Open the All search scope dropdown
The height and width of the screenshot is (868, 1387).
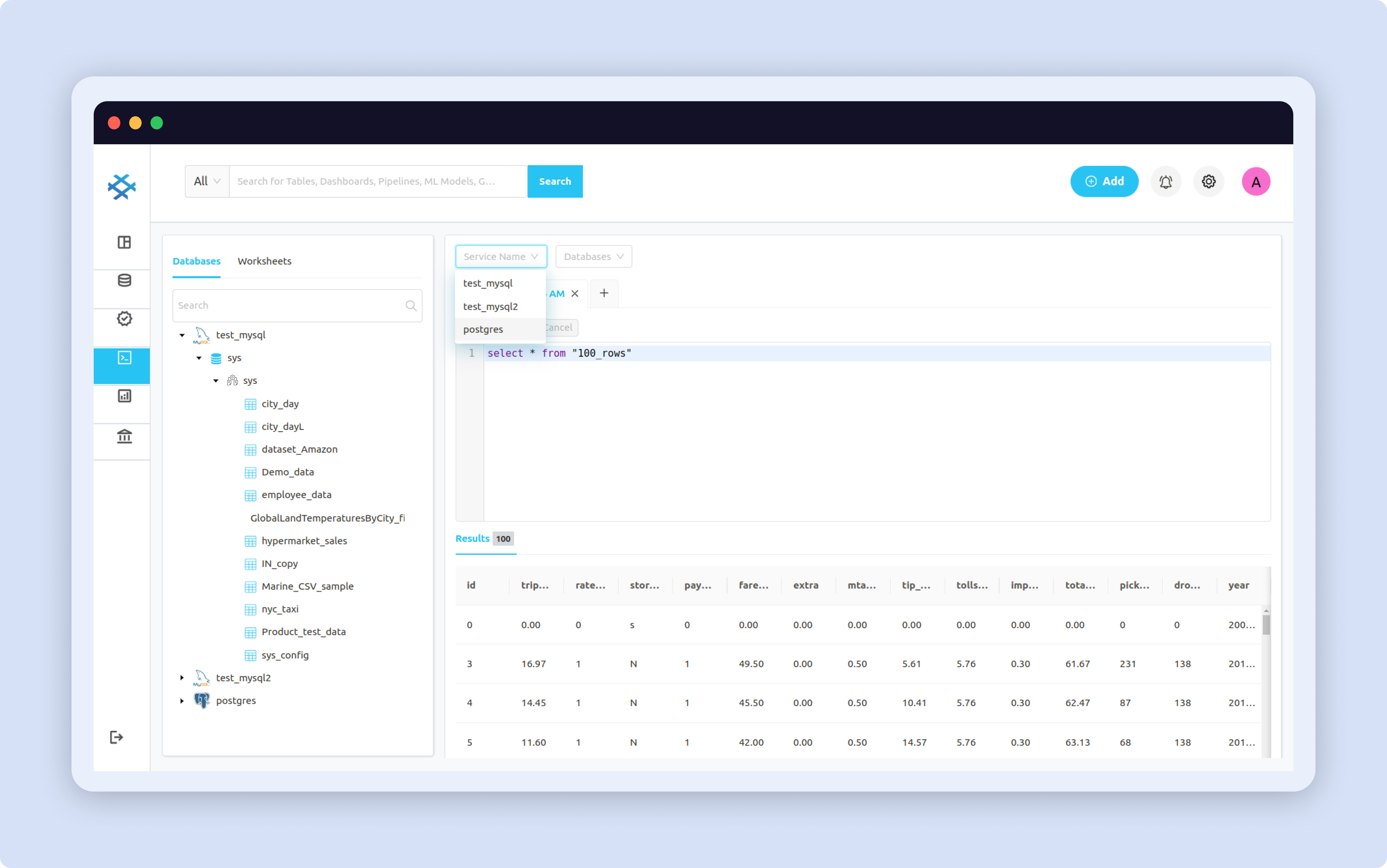tap(206, 181)
